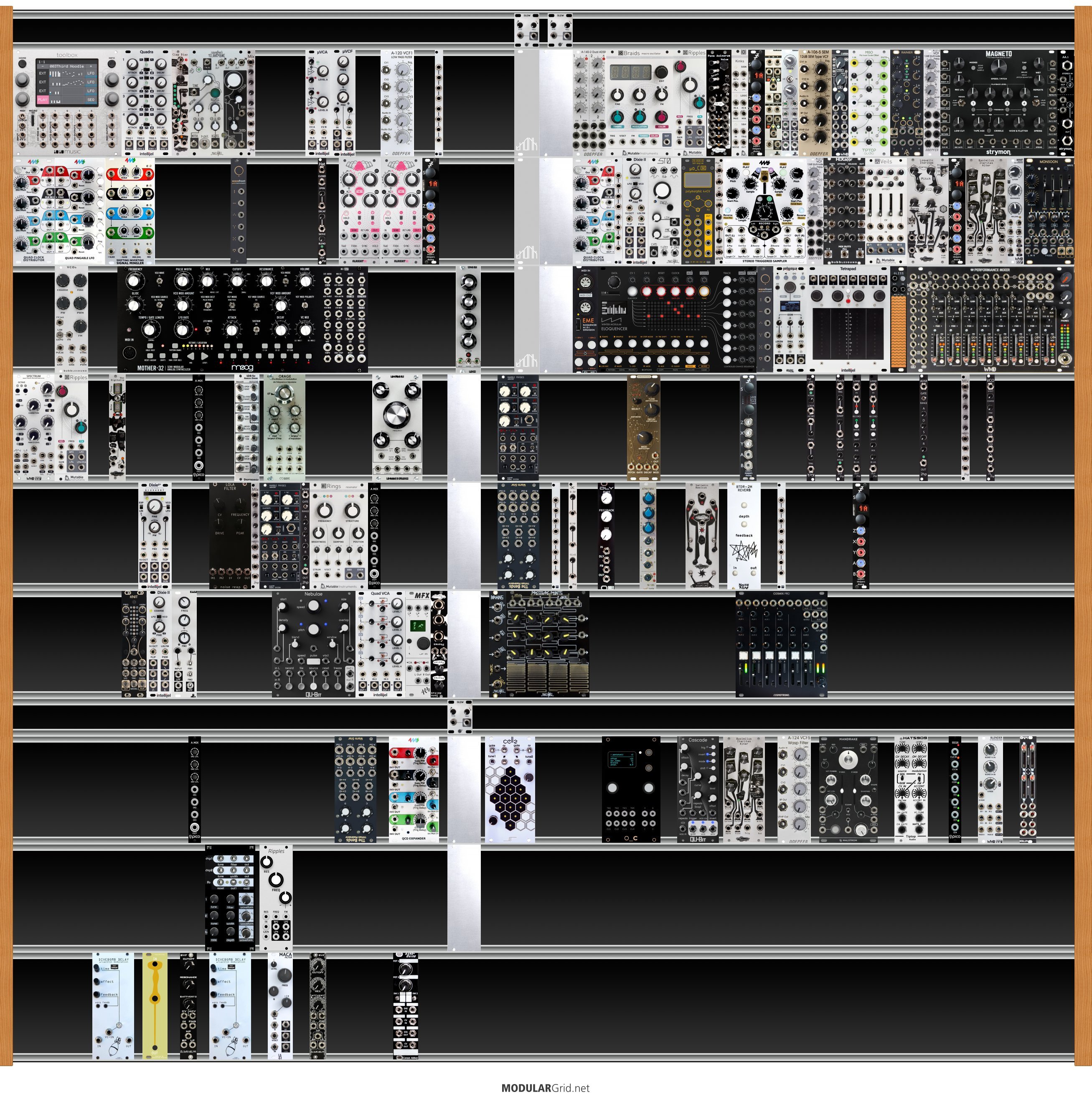Open the Lola Filter module
Viewport: 1092px width, 1097px height.
[x=230, y=537]
